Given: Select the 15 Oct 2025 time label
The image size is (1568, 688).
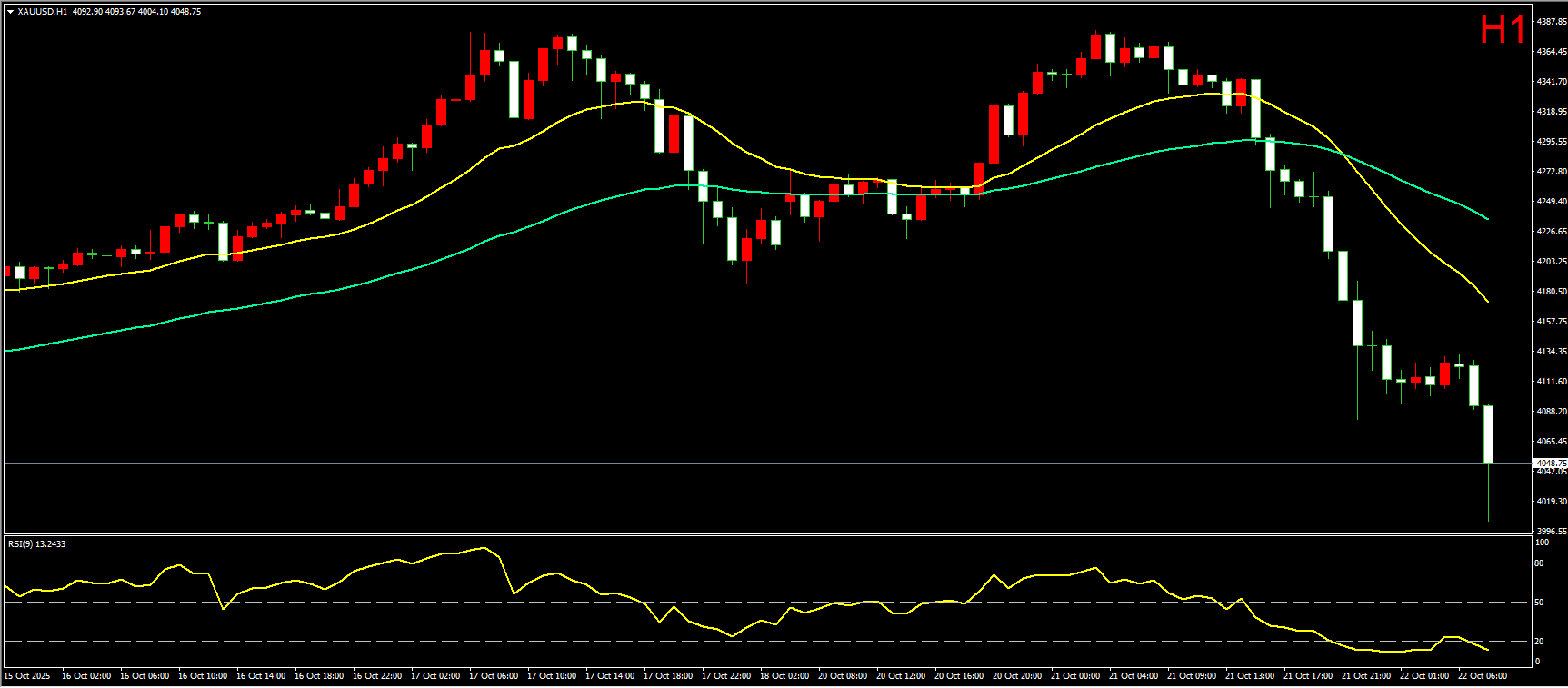Looking at the screenshot, I should tap(27, 675).
